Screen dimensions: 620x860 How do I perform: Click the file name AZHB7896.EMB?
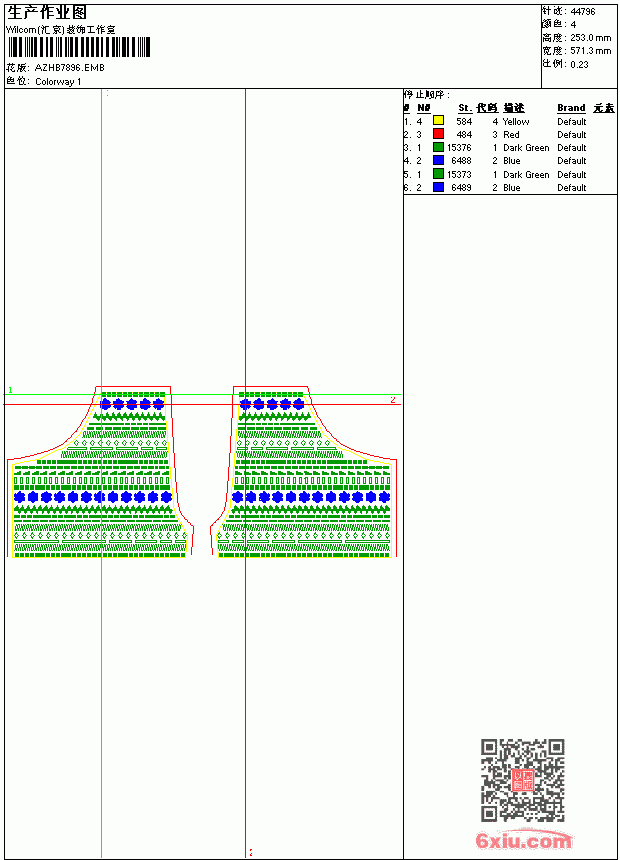click(x=70, y=68)
